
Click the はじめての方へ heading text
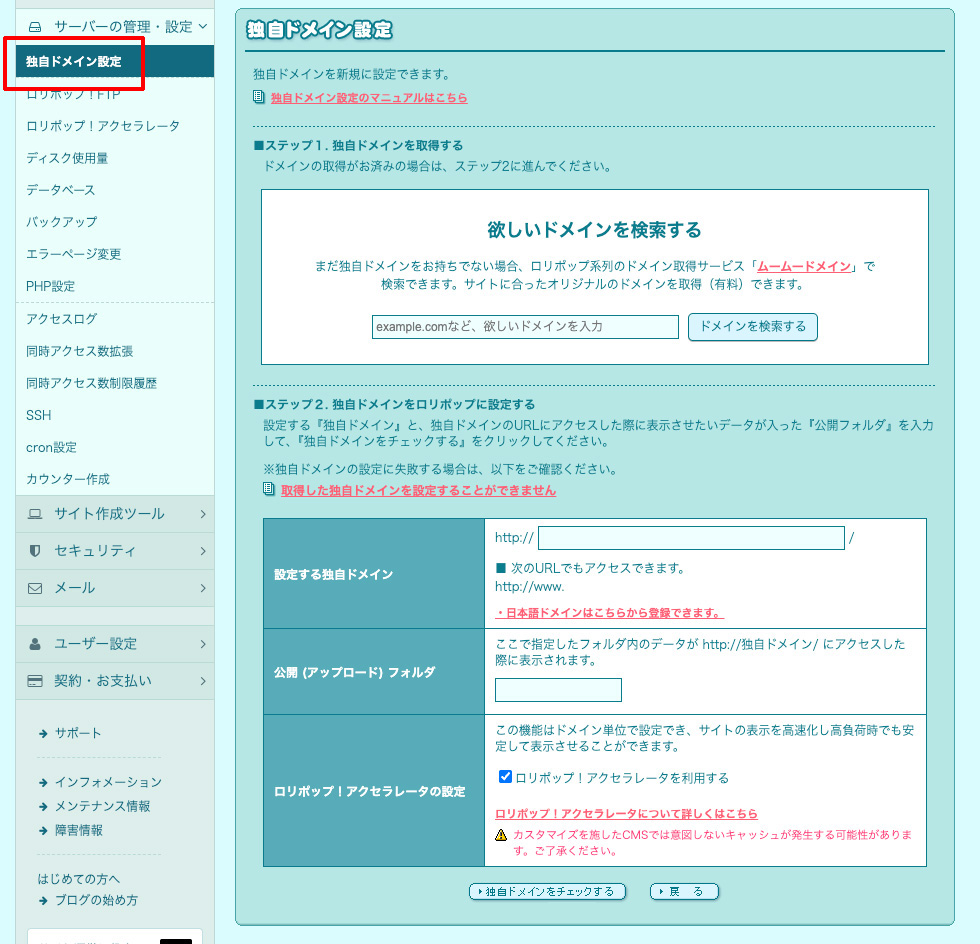[79, 879]
